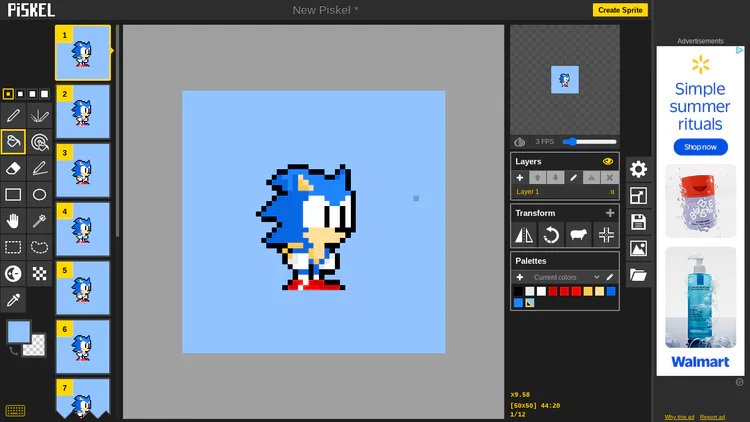Merge with the layer below
Screen dimensions: 750x422
[x=591, y=178]
